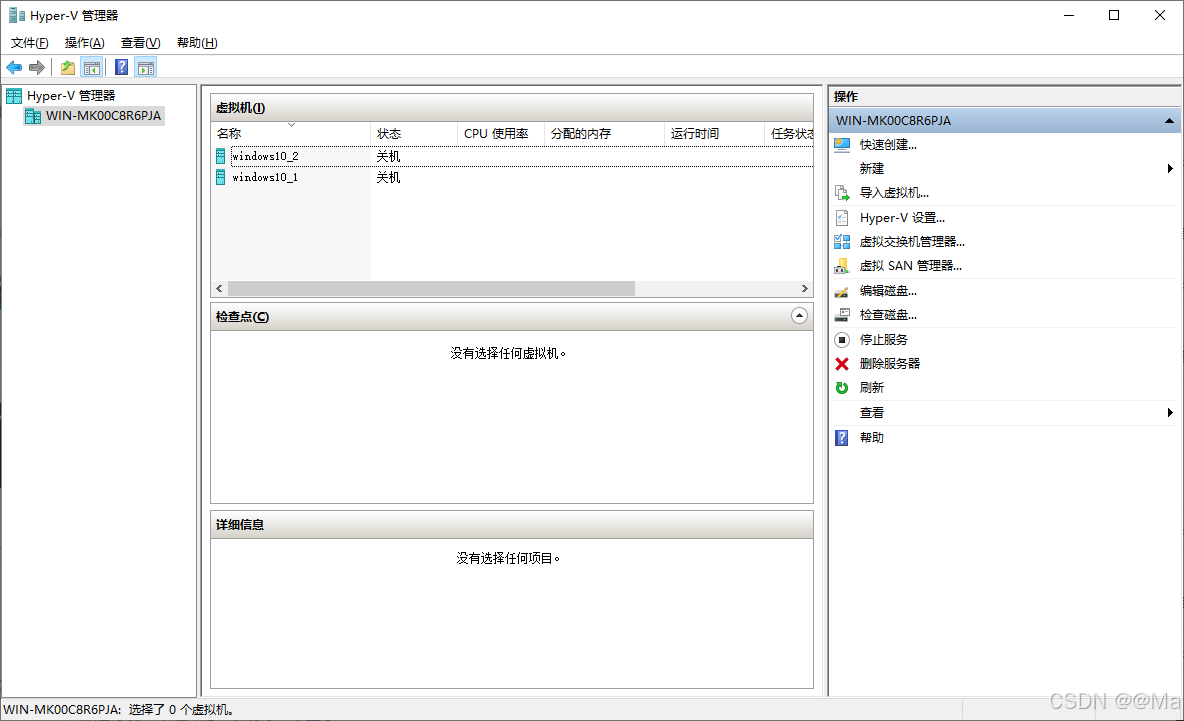
Task: Open Hyper-V 设置... action
Action: (902, 218)
